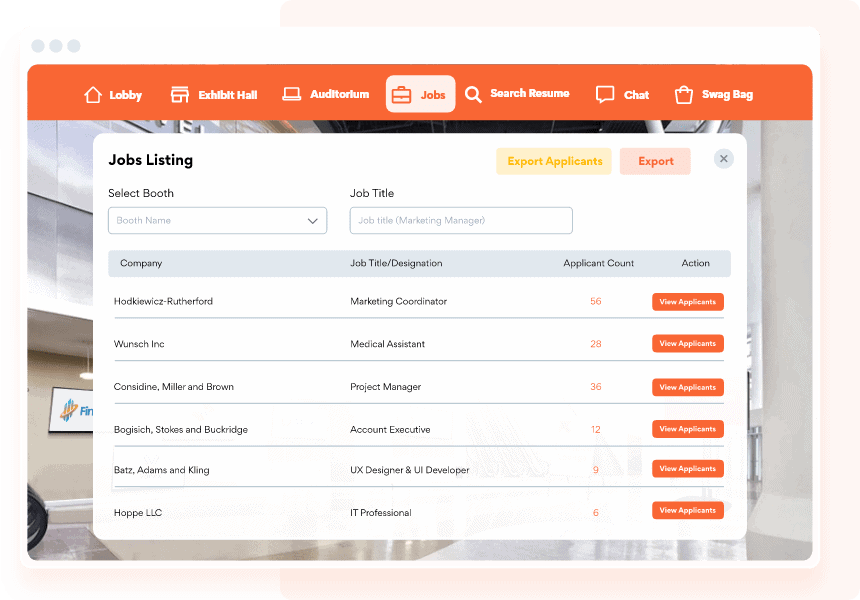Viewport: 860px width, 600px height.
Task: Click the Chat speech bubble icon
Action: 605,95
